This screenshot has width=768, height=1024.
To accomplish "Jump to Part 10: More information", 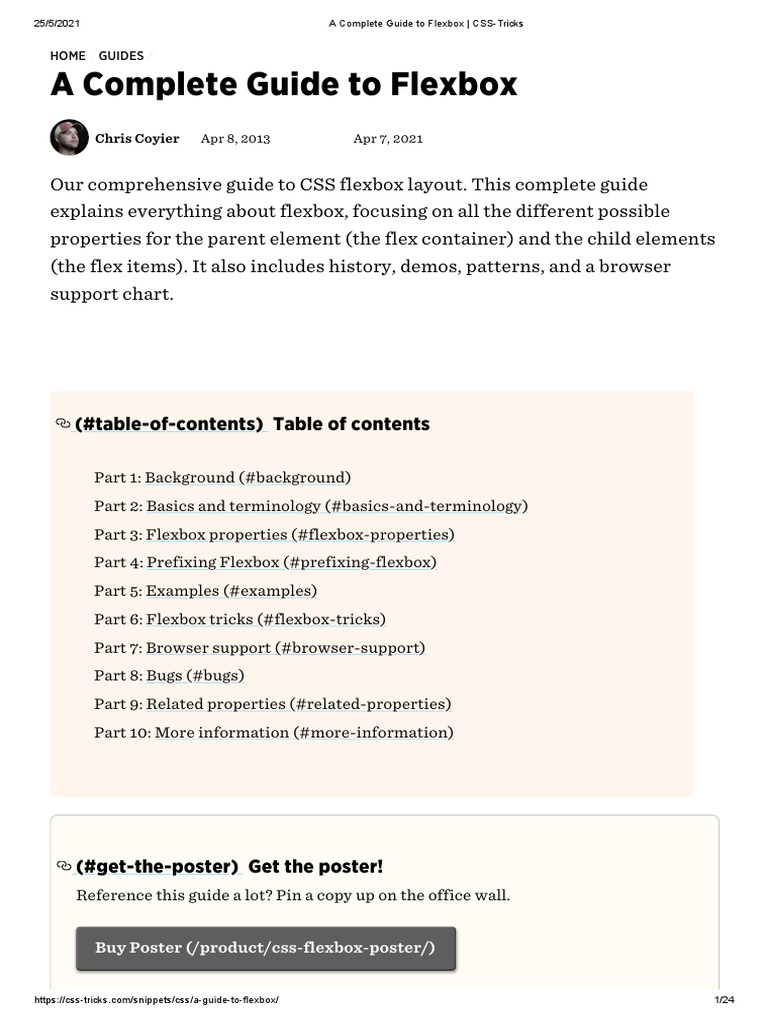I will point(274,733).
